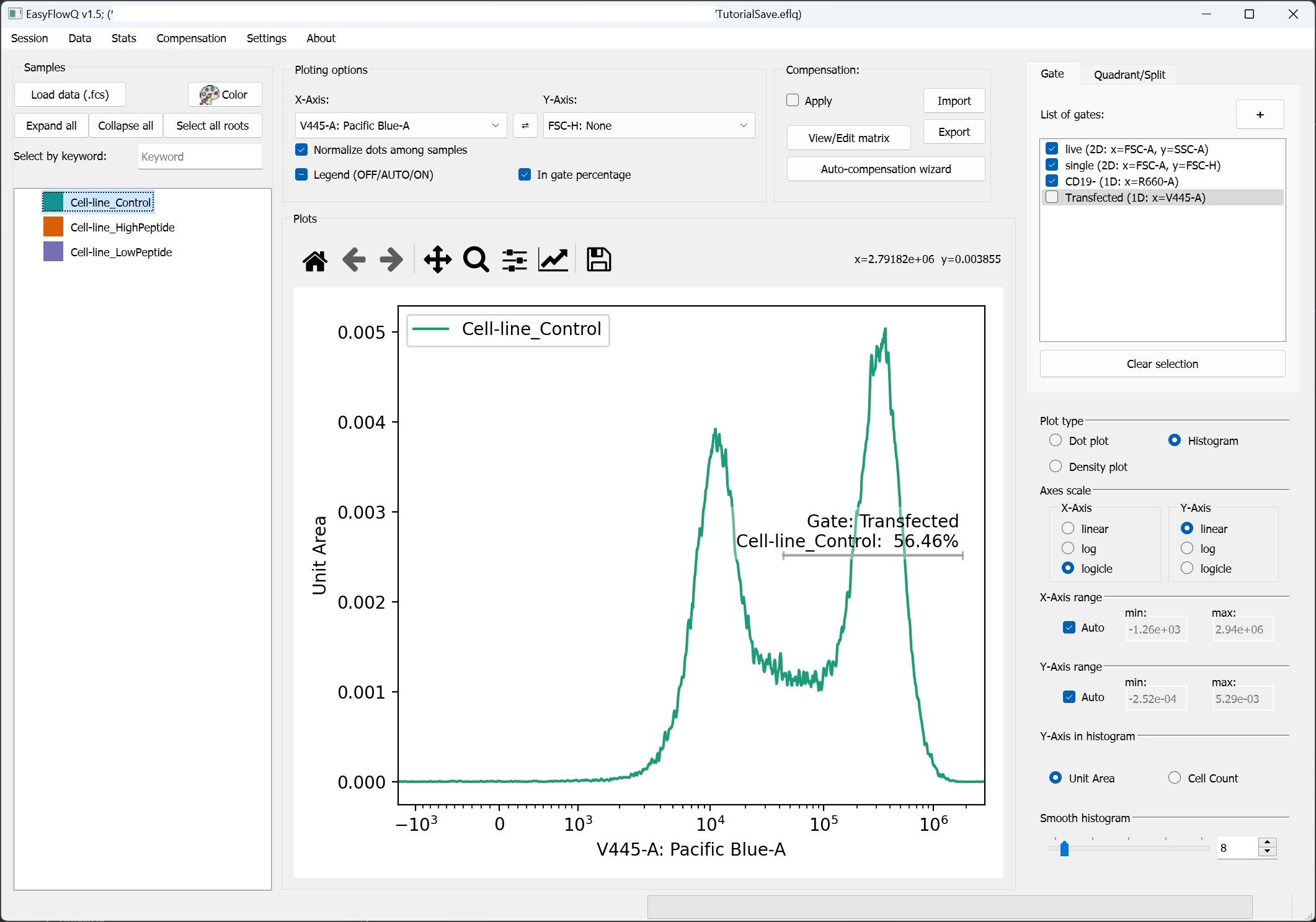The height and width of the screenshot is (922, 1316).
Task: Click the Color palette button
Action: click(225, 95)
